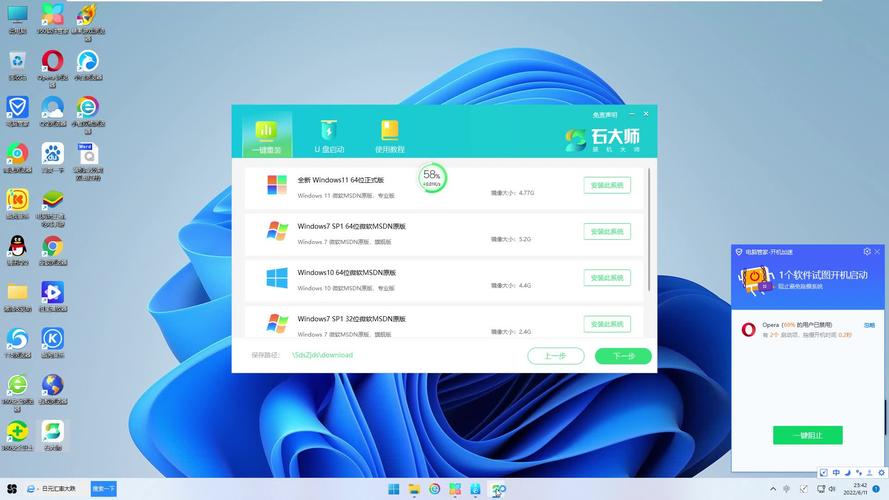Select the Windows 10 logo icon
The image size is (889, 500).
coord(277,278)
